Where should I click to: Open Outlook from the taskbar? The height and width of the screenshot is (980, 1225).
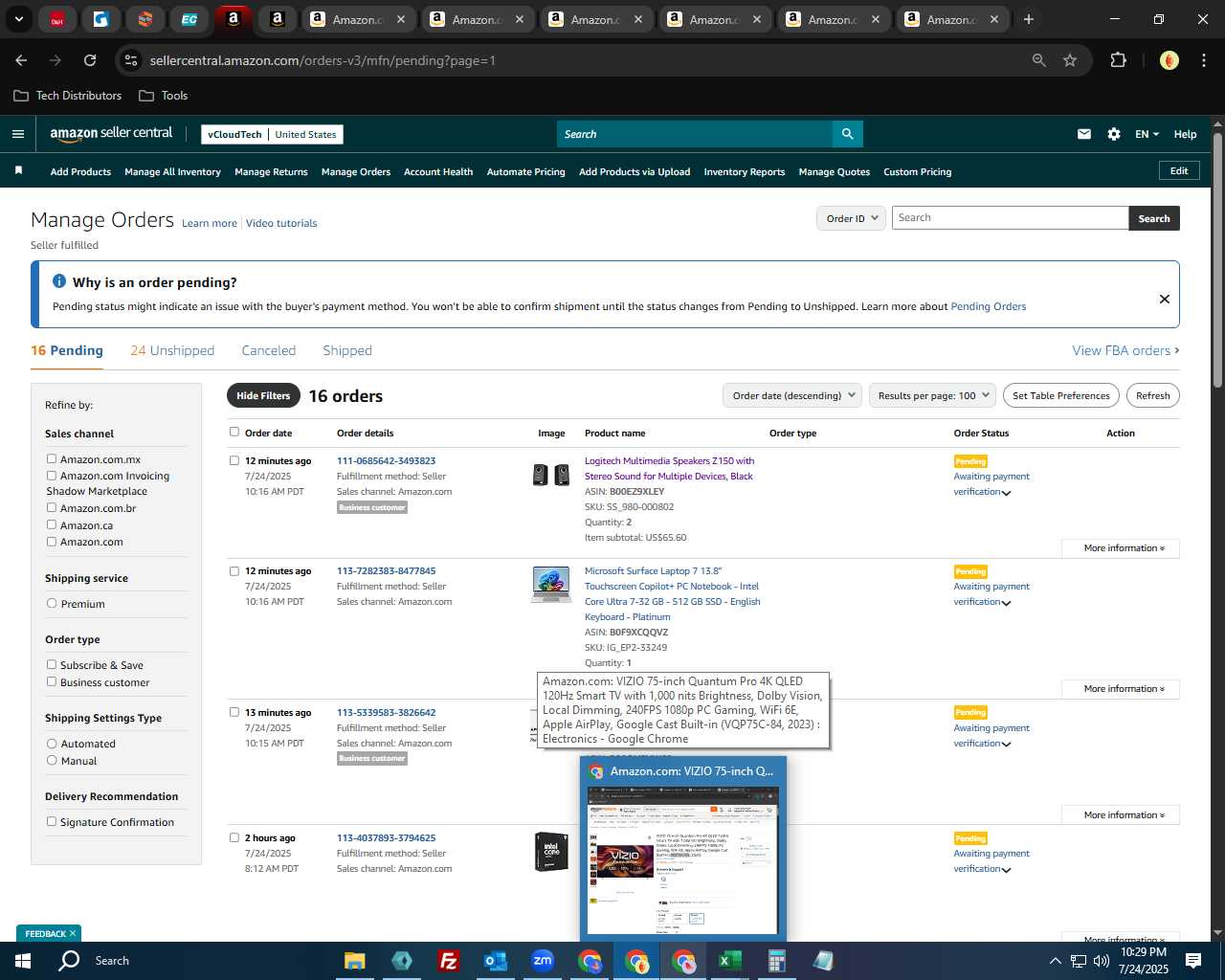pos(495,961)
